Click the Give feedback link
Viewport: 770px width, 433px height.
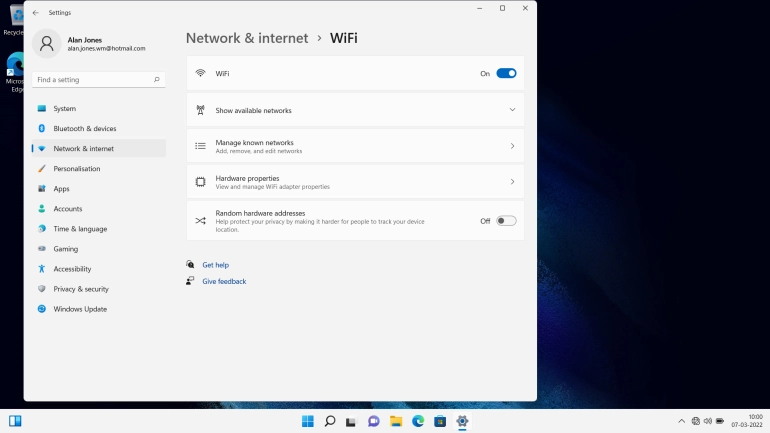click(x=224, y=282)
